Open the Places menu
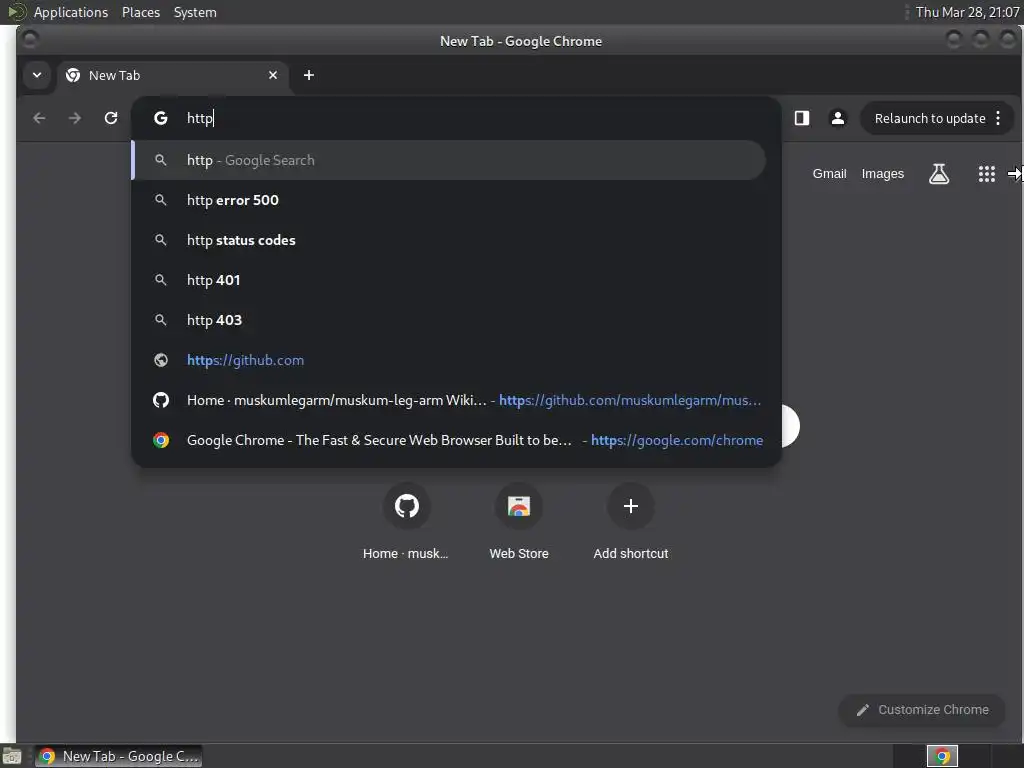Viewport: 1024px width, 768px height. tap(140, 12)
